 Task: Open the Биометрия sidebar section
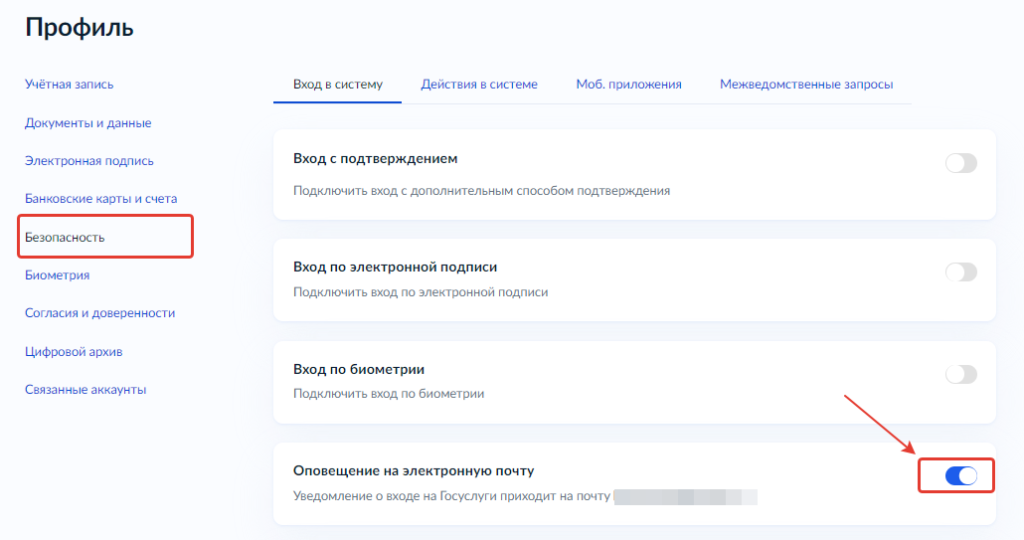(57, 275)
